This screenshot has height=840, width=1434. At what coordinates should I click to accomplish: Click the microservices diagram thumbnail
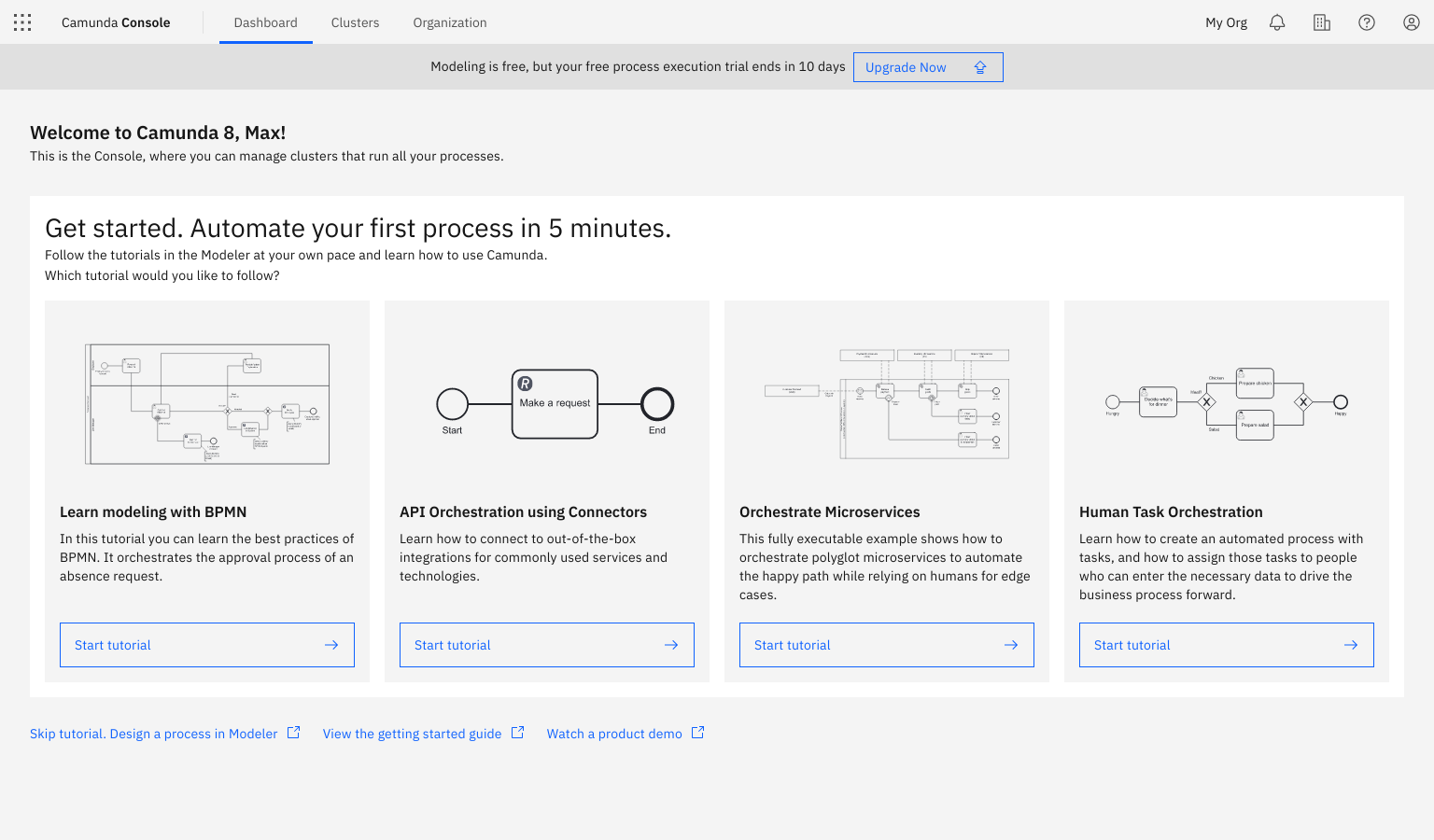tap(887, 404)
